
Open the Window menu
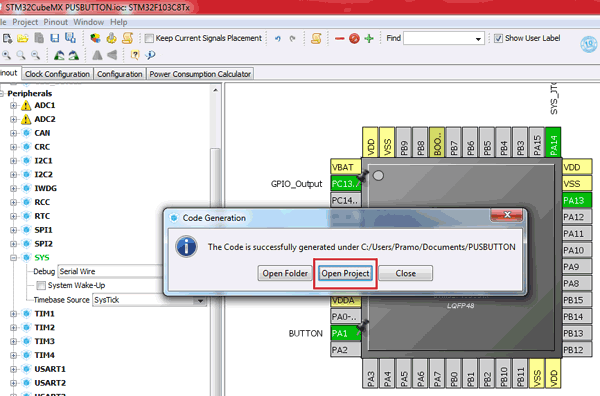(x=88, y=22)
